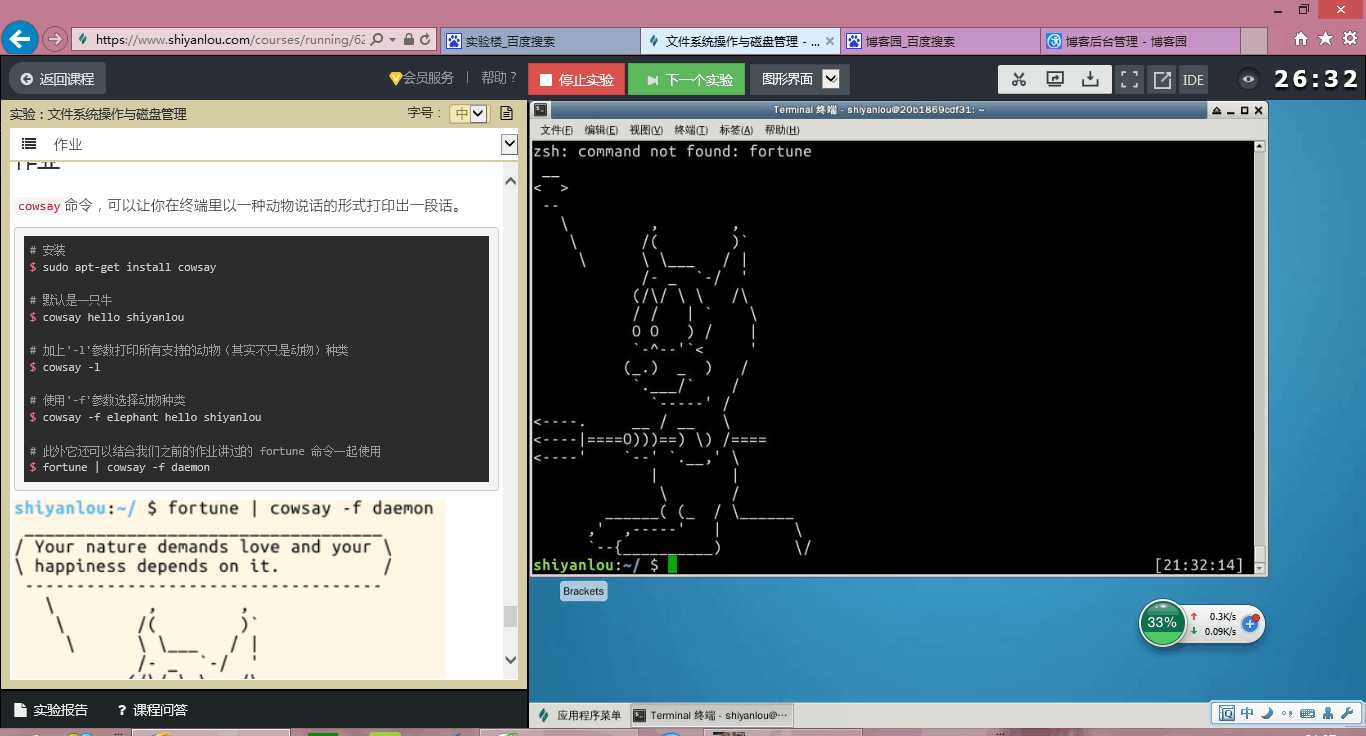
Task: Open the Terminal 帮助(H) menu
Action: [781, 130]
